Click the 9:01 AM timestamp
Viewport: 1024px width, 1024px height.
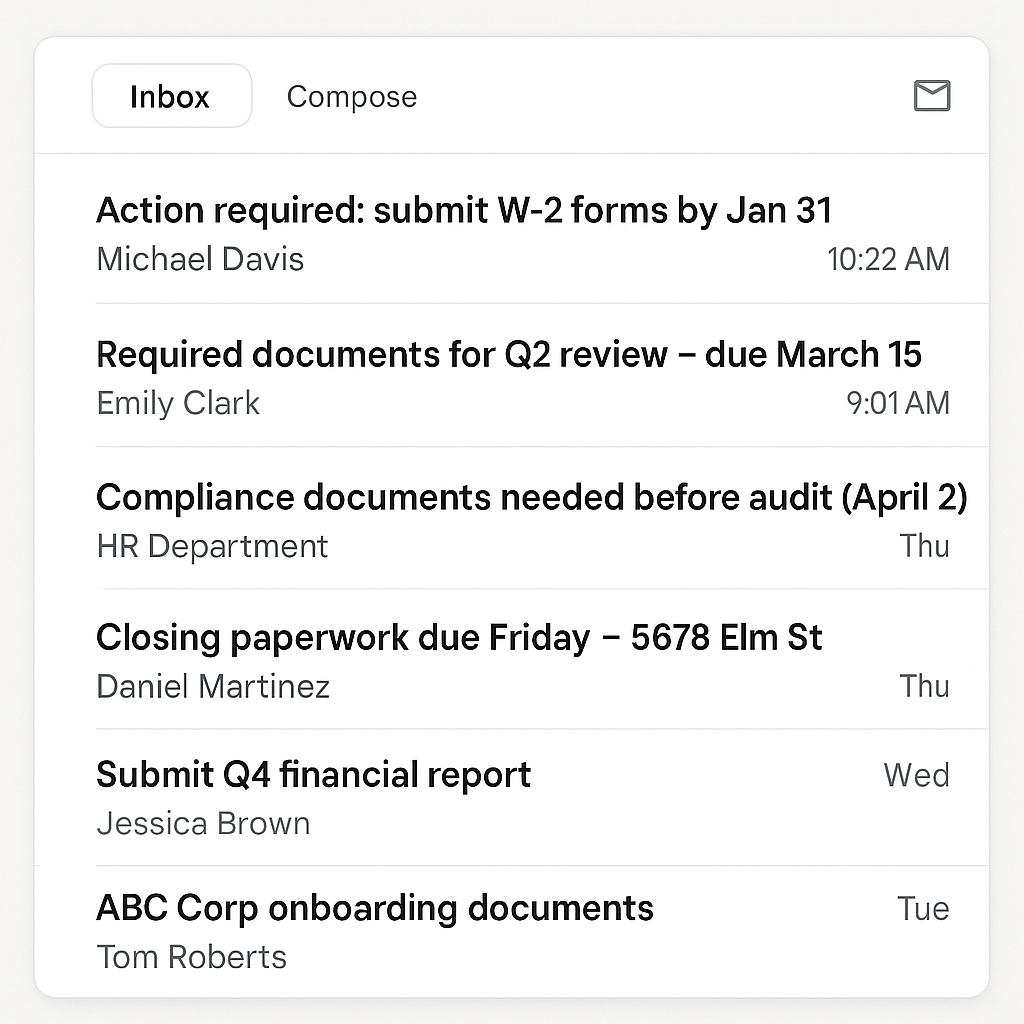click(x=897, y=403)
